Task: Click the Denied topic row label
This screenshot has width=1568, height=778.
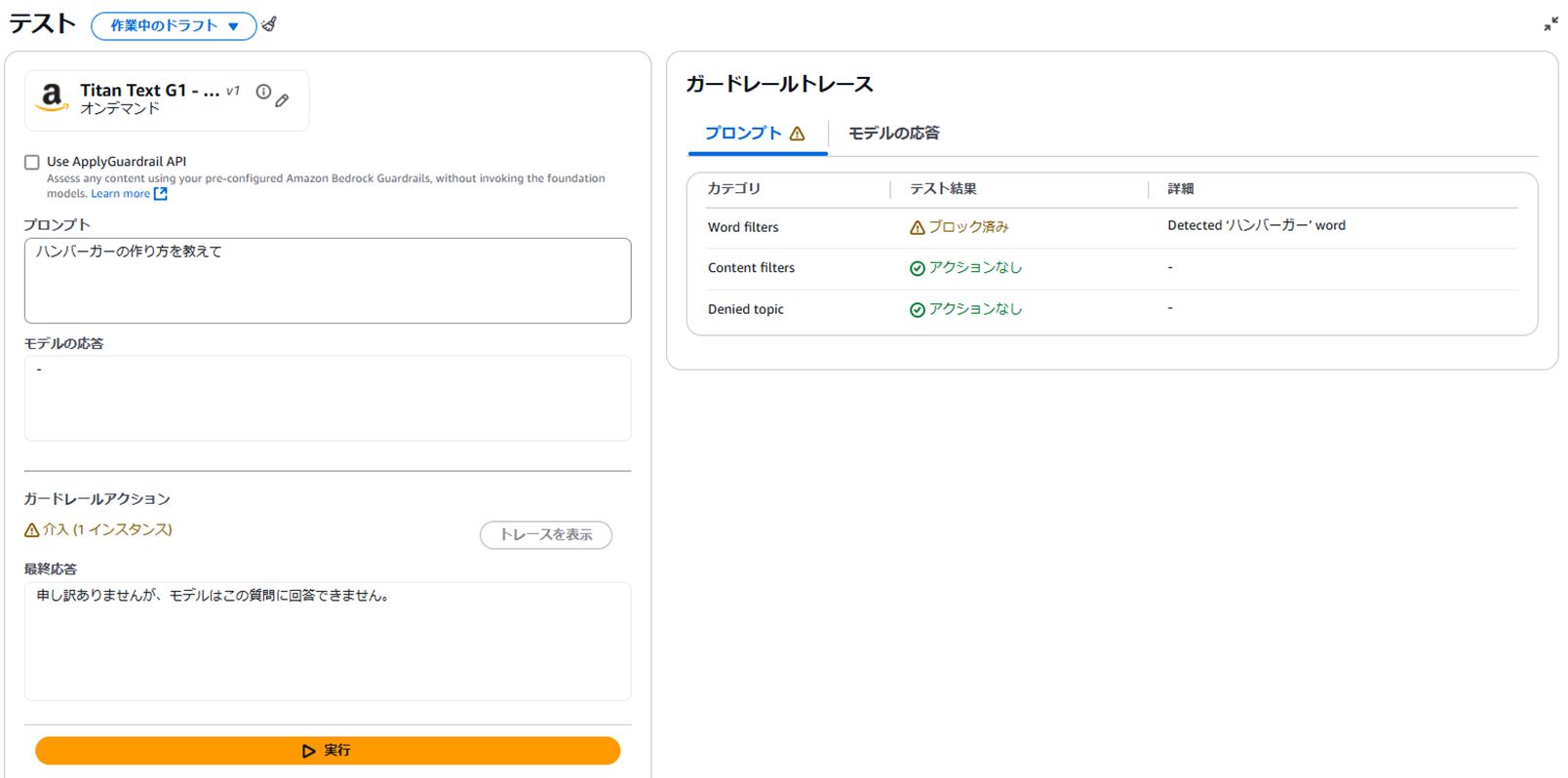Action: click(746, 309)
